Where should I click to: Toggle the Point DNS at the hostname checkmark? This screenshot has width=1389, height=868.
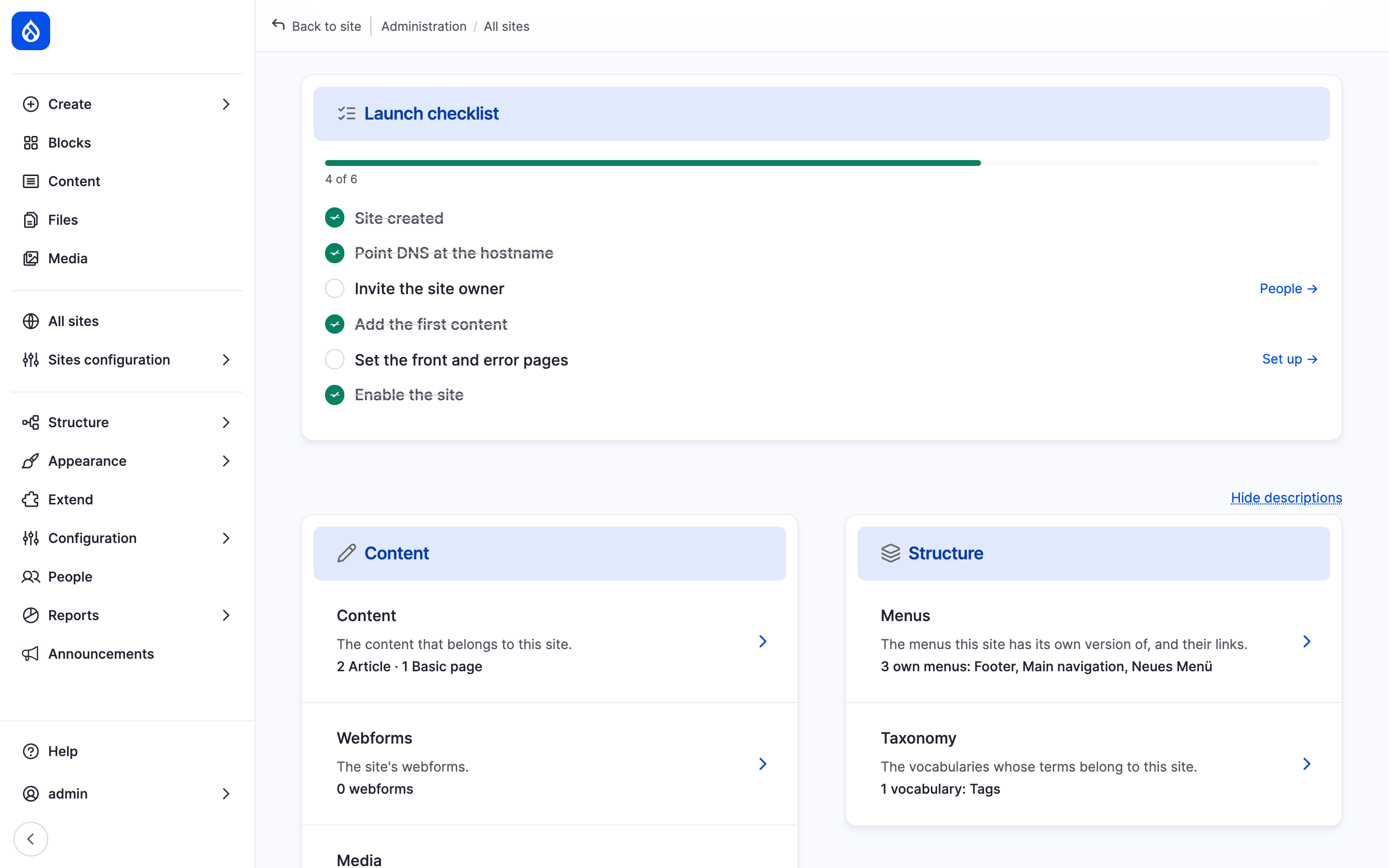pos(335,253)
